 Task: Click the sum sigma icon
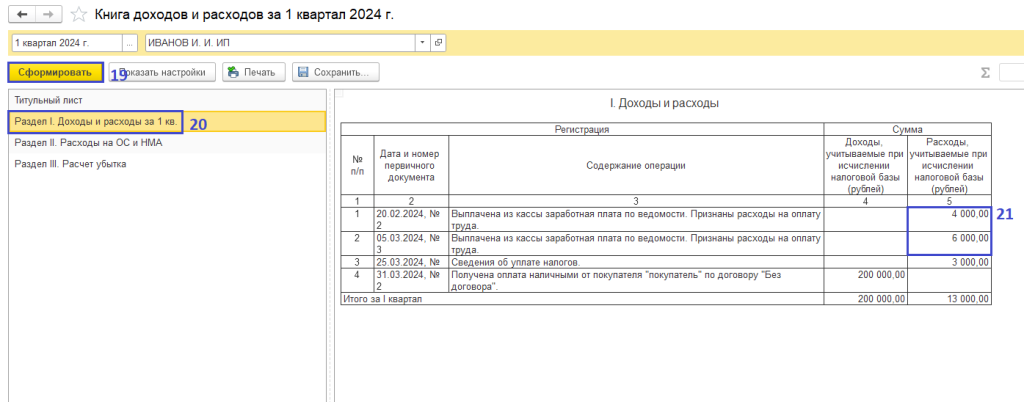(985, 73)
